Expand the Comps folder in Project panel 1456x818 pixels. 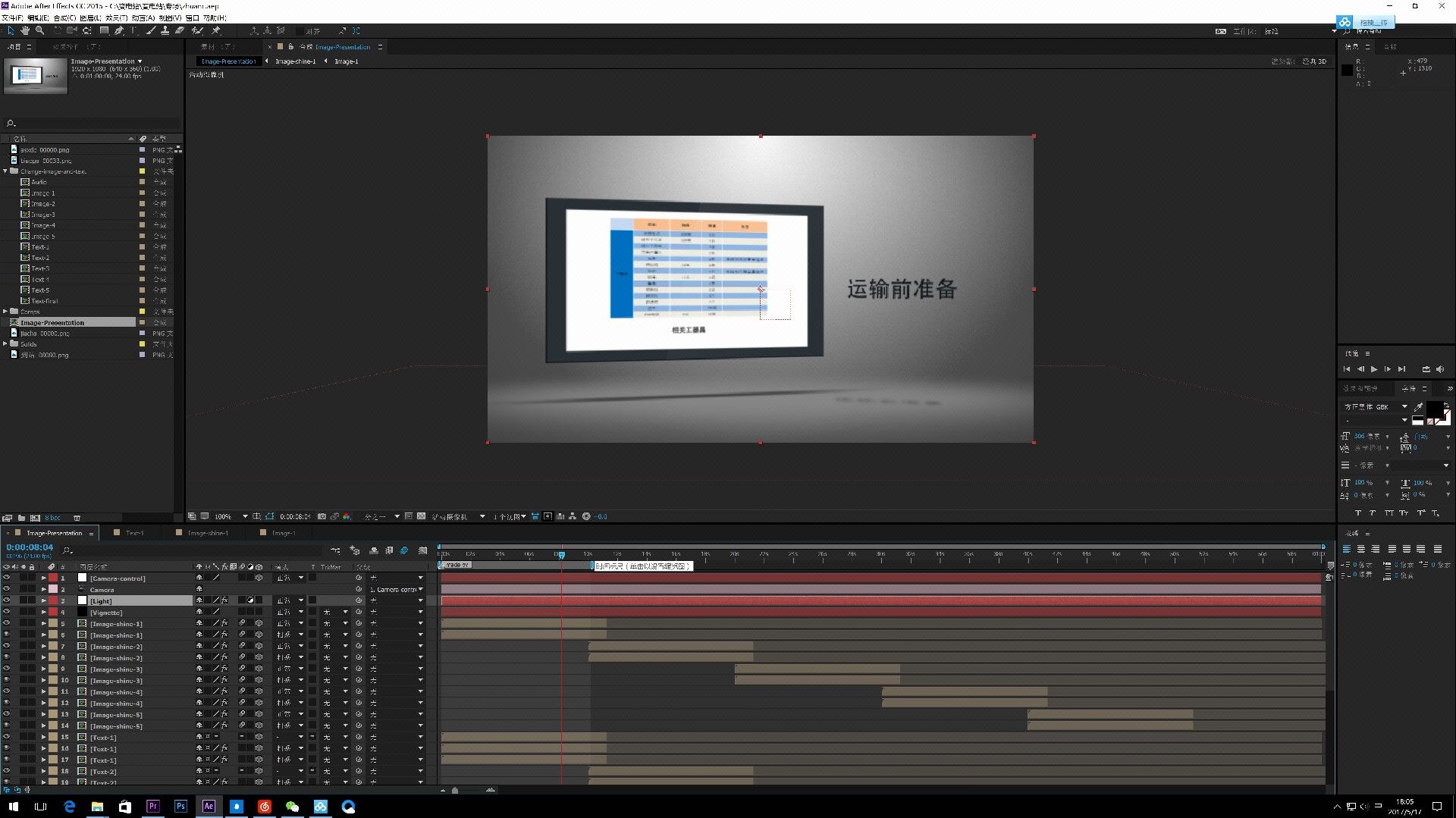(x=5, y=312)
